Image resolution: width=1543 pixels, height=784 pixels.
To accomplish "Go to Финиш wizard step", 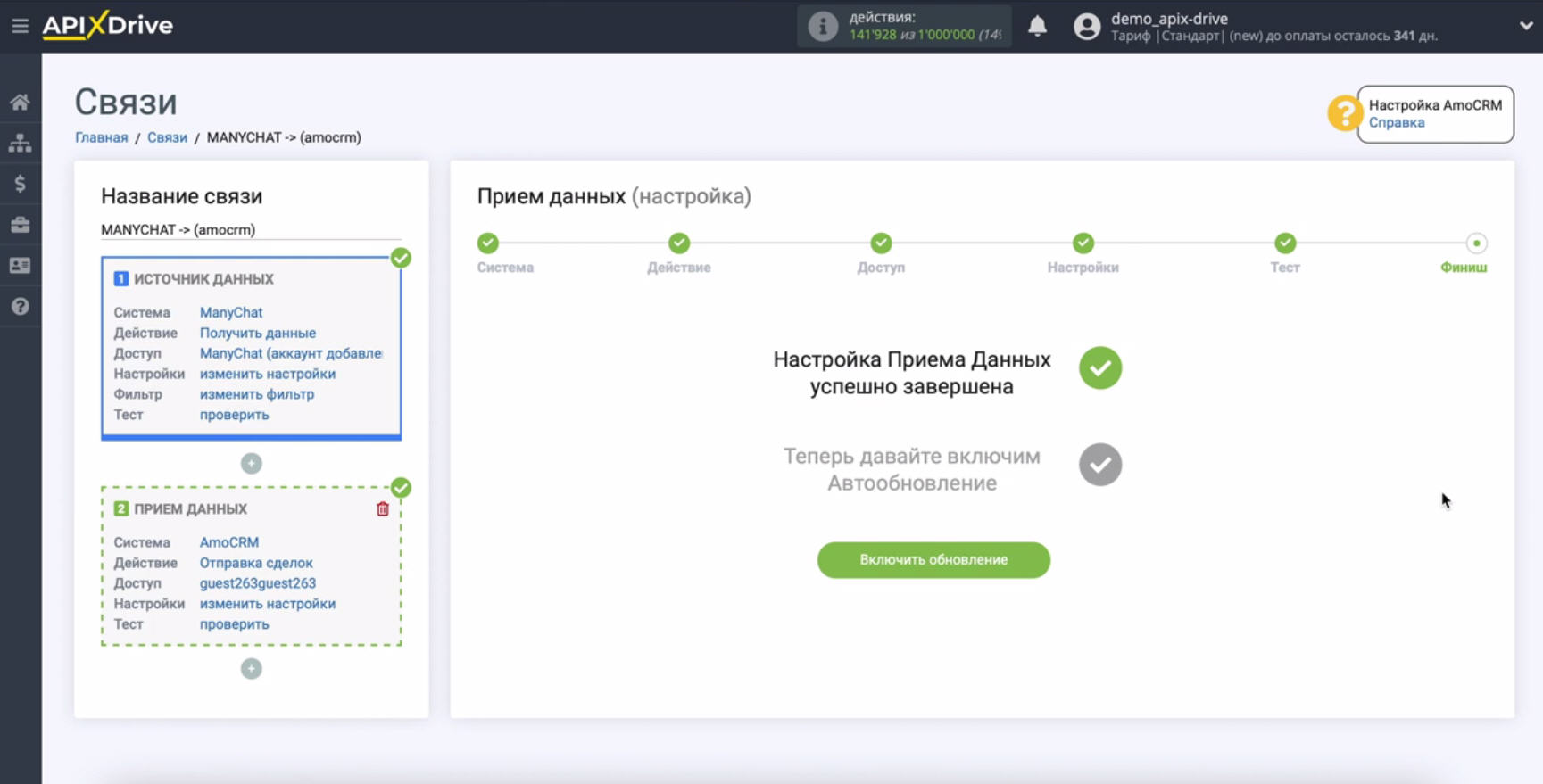I will tap(1476, 243).
